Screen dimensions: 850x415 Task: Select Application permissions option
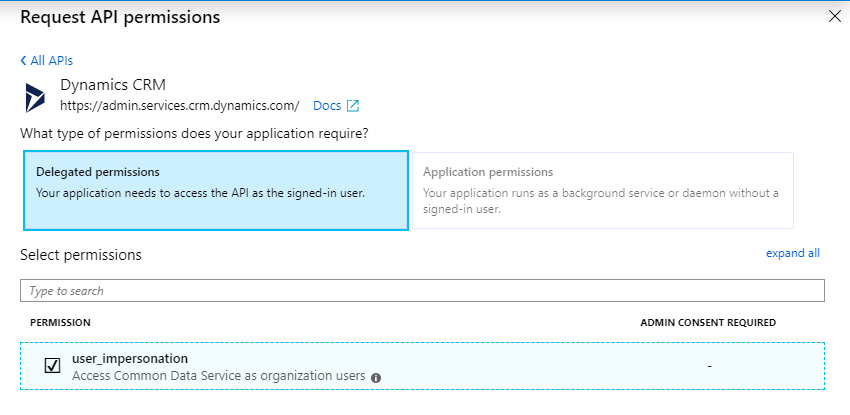[603, 191]
